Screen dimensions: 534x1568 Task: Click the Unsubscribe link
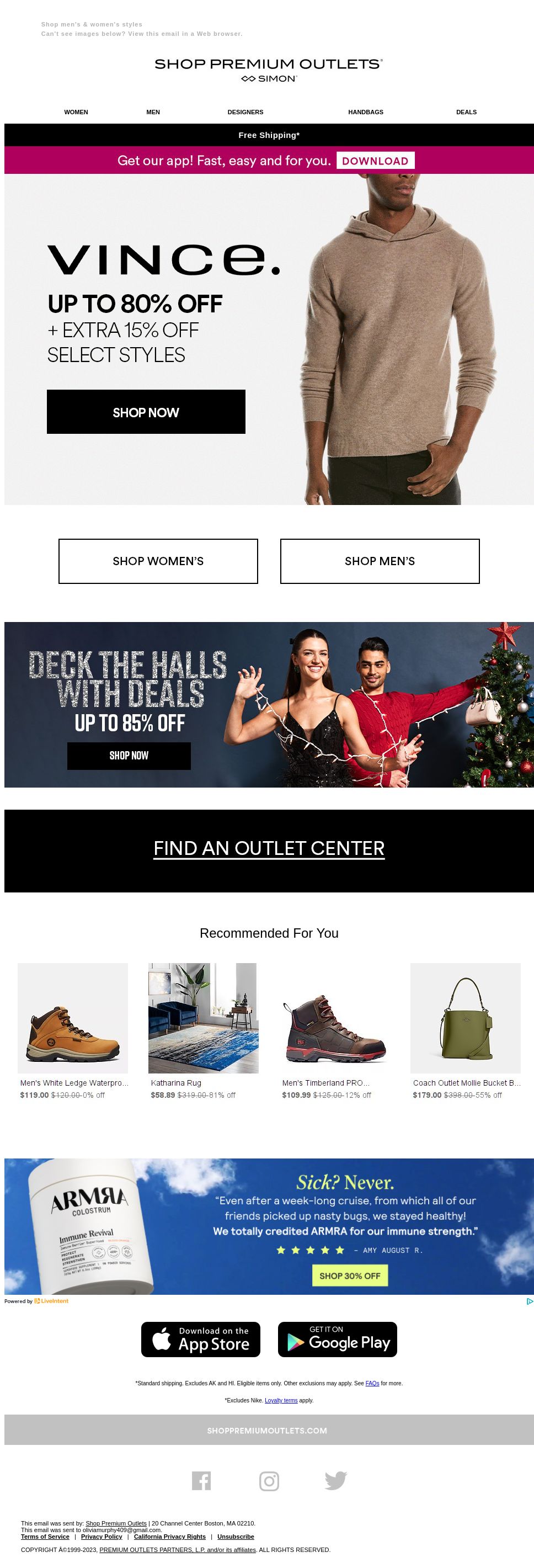click(x=236, y=1537)
